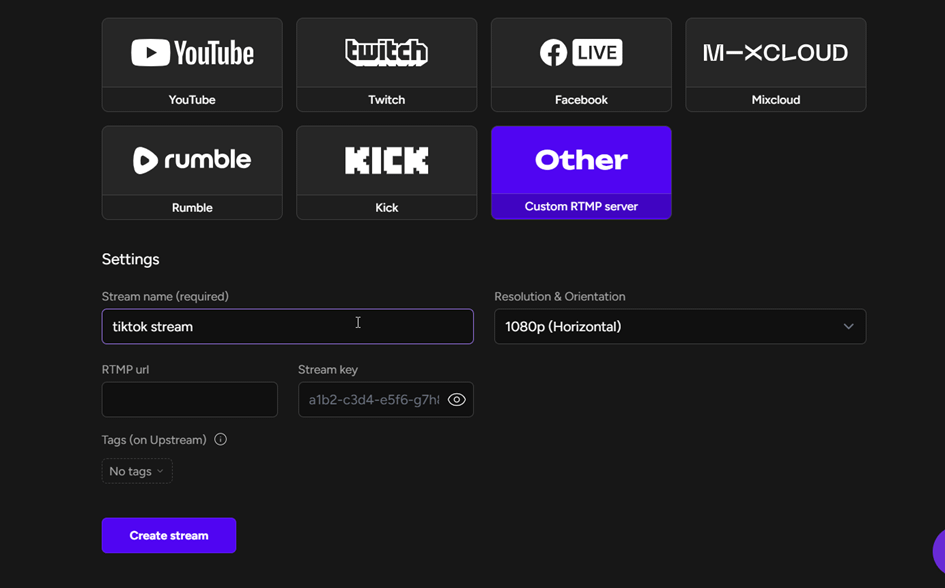Select Facebook LIVE as streaming destination
945x588 pixels.
coord(581,52)
